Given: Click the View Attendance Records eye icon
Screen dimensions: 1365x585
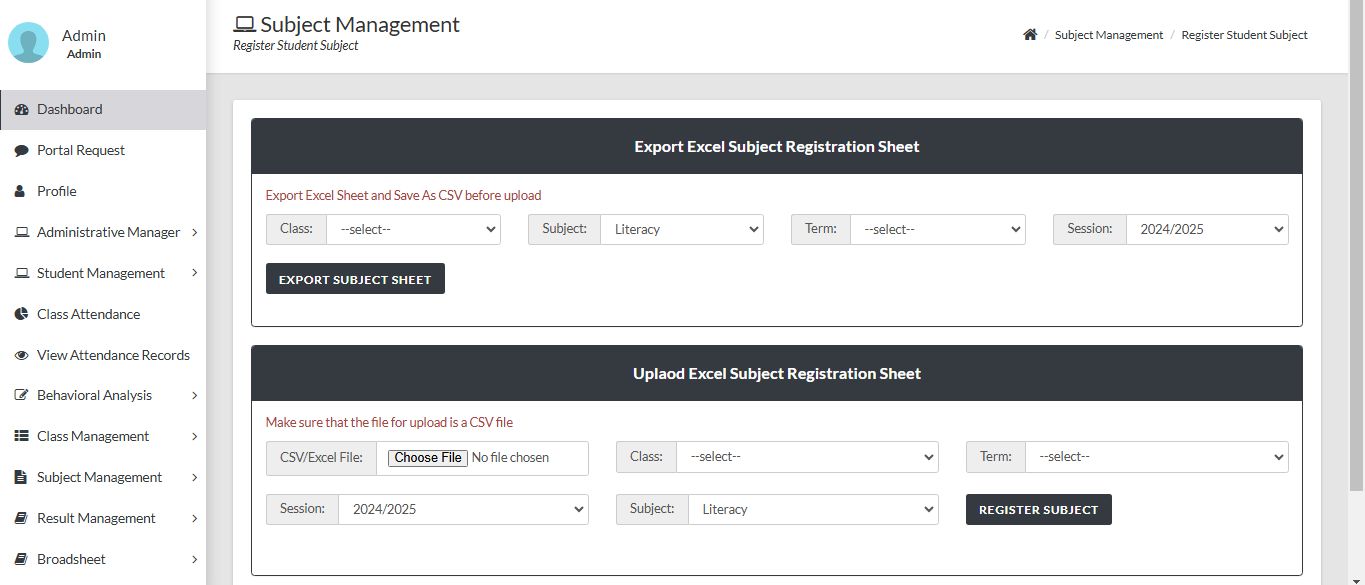Looking at the screenshot, I should click(21, 355).
